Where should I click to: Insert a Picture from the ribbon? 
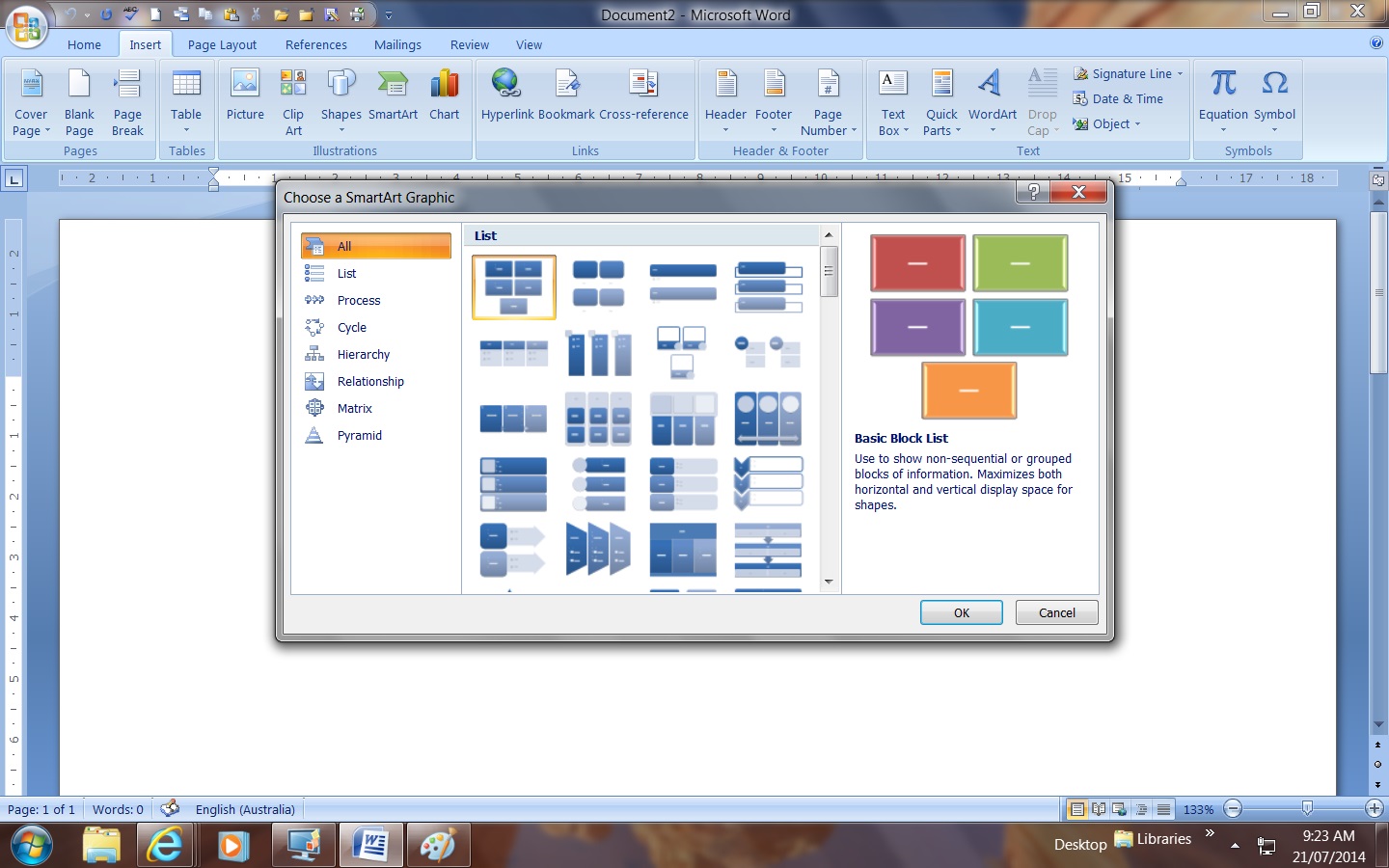tap(245, 96)
